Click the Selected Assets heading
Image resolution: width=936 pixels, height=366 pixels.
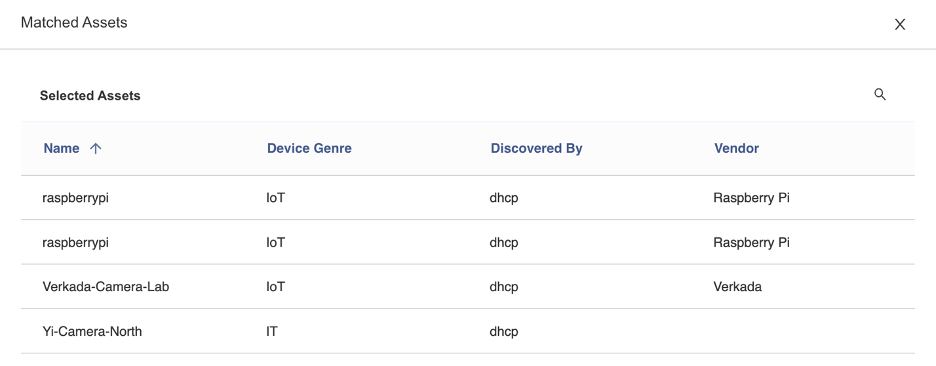click(x=90, y=96)
